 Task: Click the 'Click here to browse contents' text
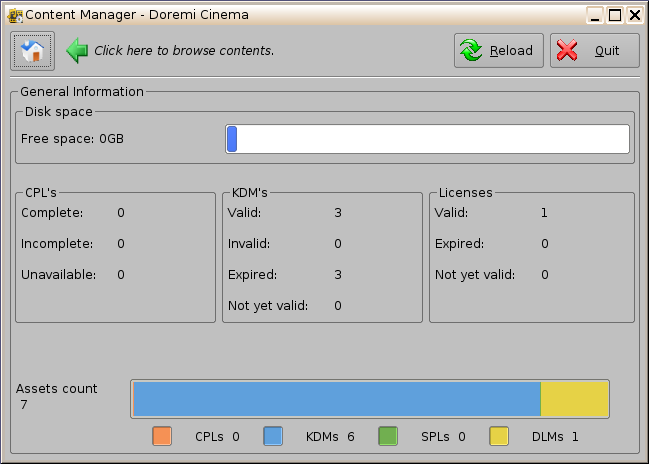[x=184, y=51]
